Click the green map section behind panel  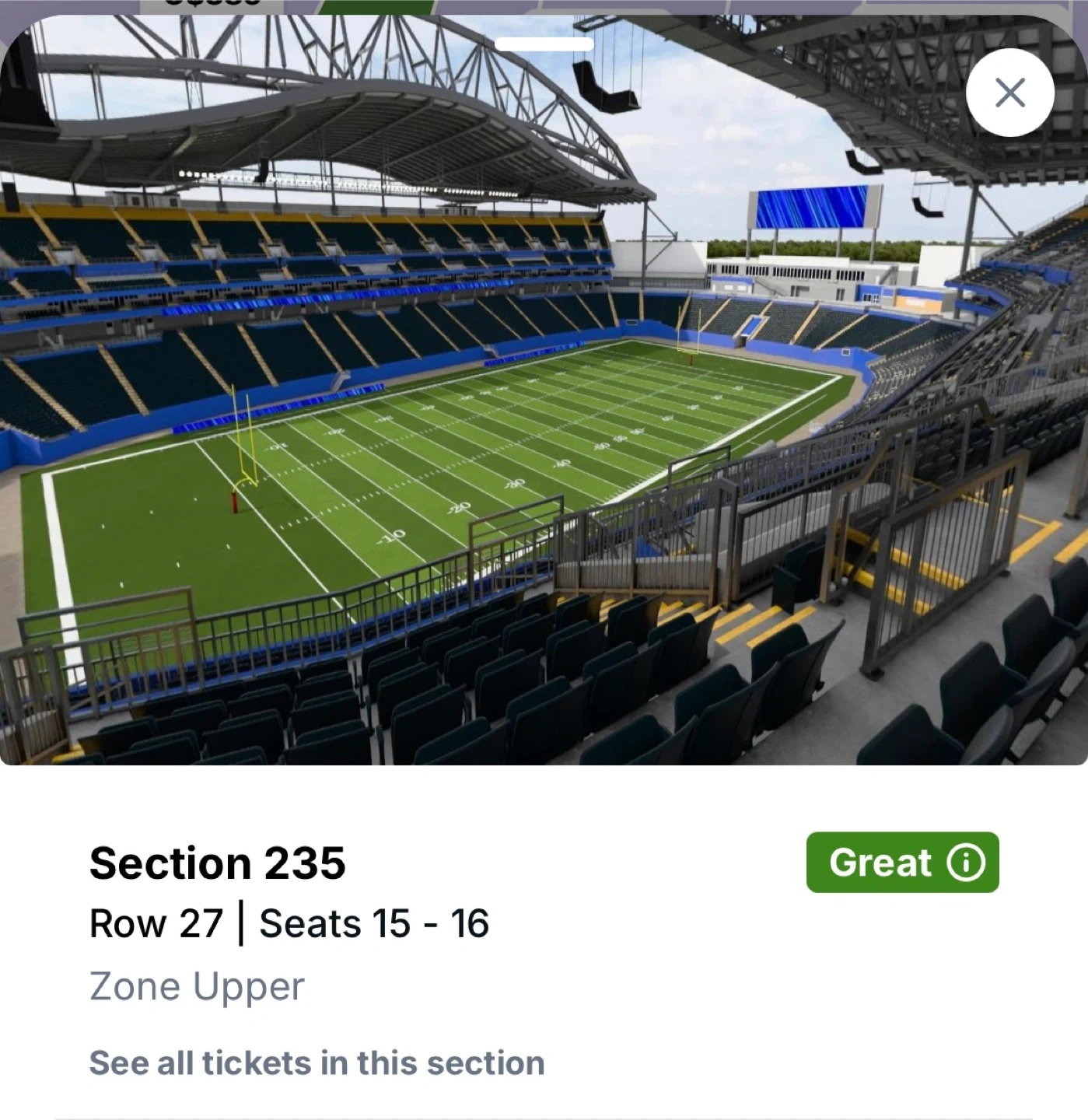click(x=377, y=7)
